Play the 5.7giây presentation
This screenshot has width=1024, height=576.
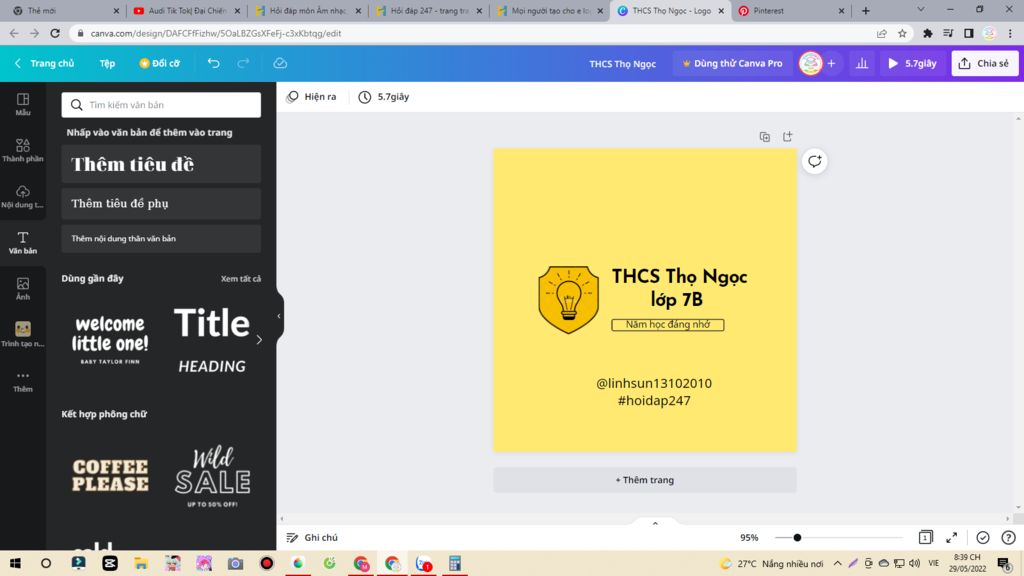click(912, 63)
